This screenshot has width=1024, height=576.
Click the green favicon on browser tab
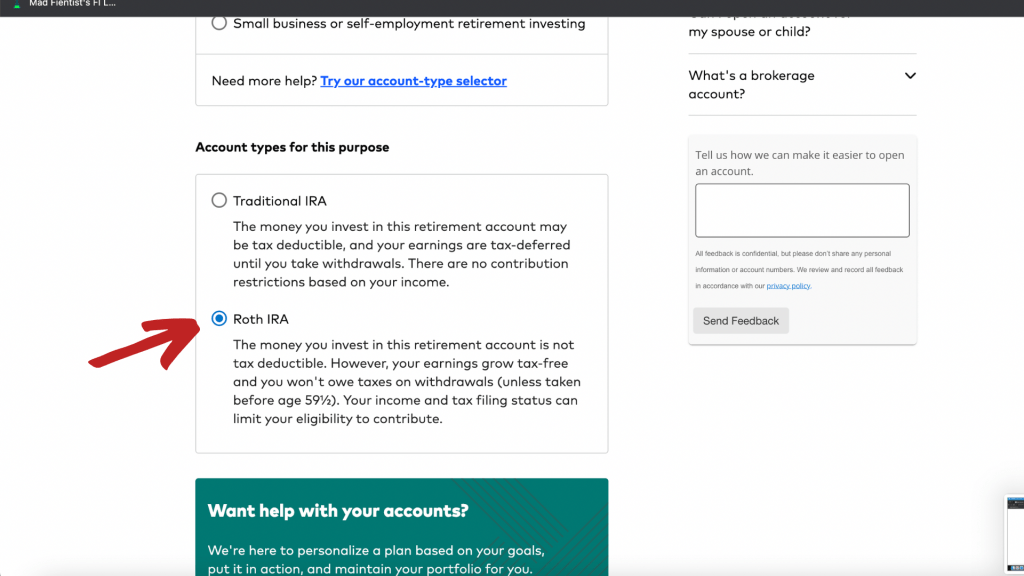[16, 5]
